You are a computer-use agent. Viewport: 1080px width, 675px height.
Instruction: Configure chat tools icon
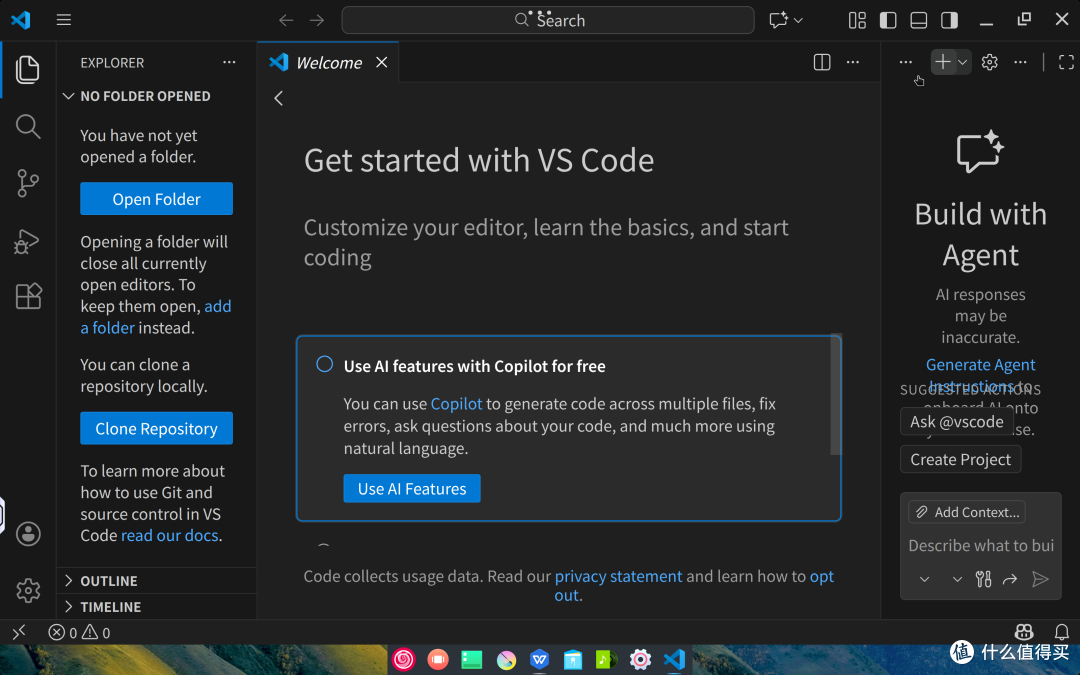[x=984, y=579]
